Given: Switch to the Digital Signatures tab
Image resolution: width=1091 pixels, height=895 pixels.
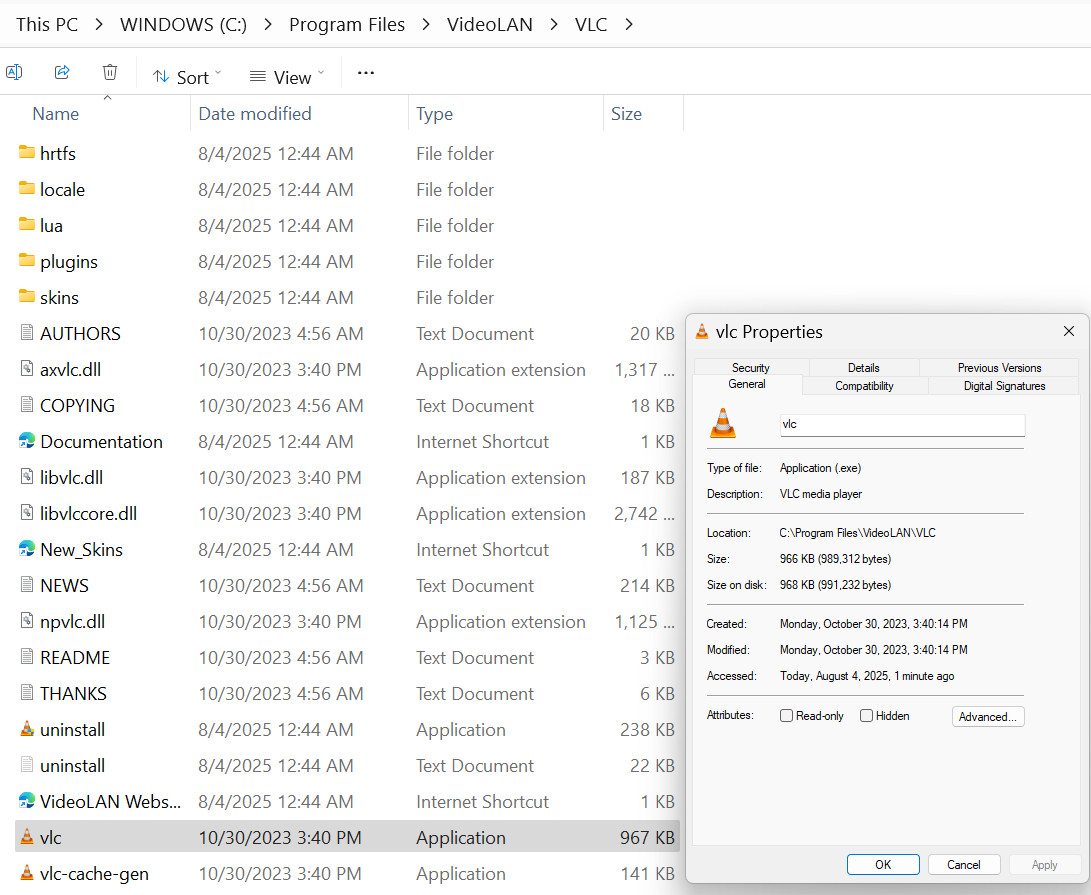Looking at the screenshot, I should point(1004,386).
